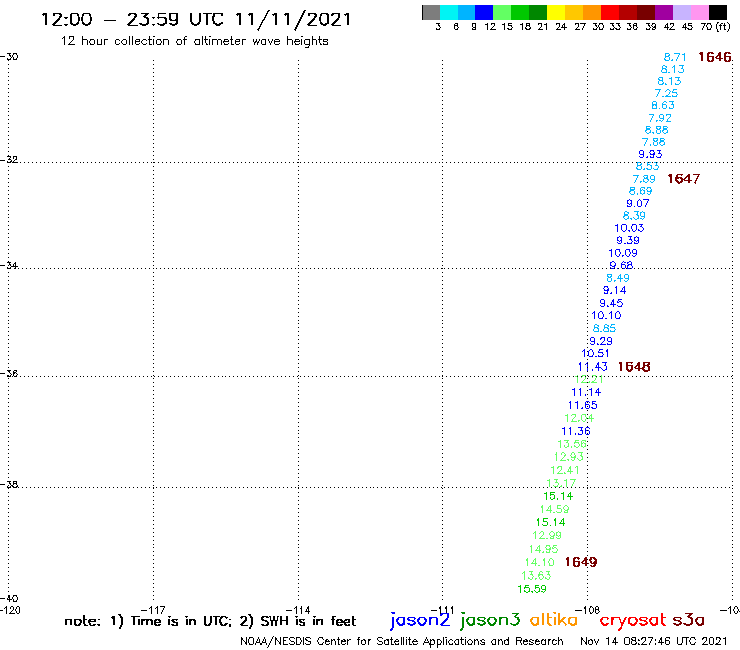Click the wave height value '13.17'
The height and width of the screenshot is (650, 740).
pos(561,483)
